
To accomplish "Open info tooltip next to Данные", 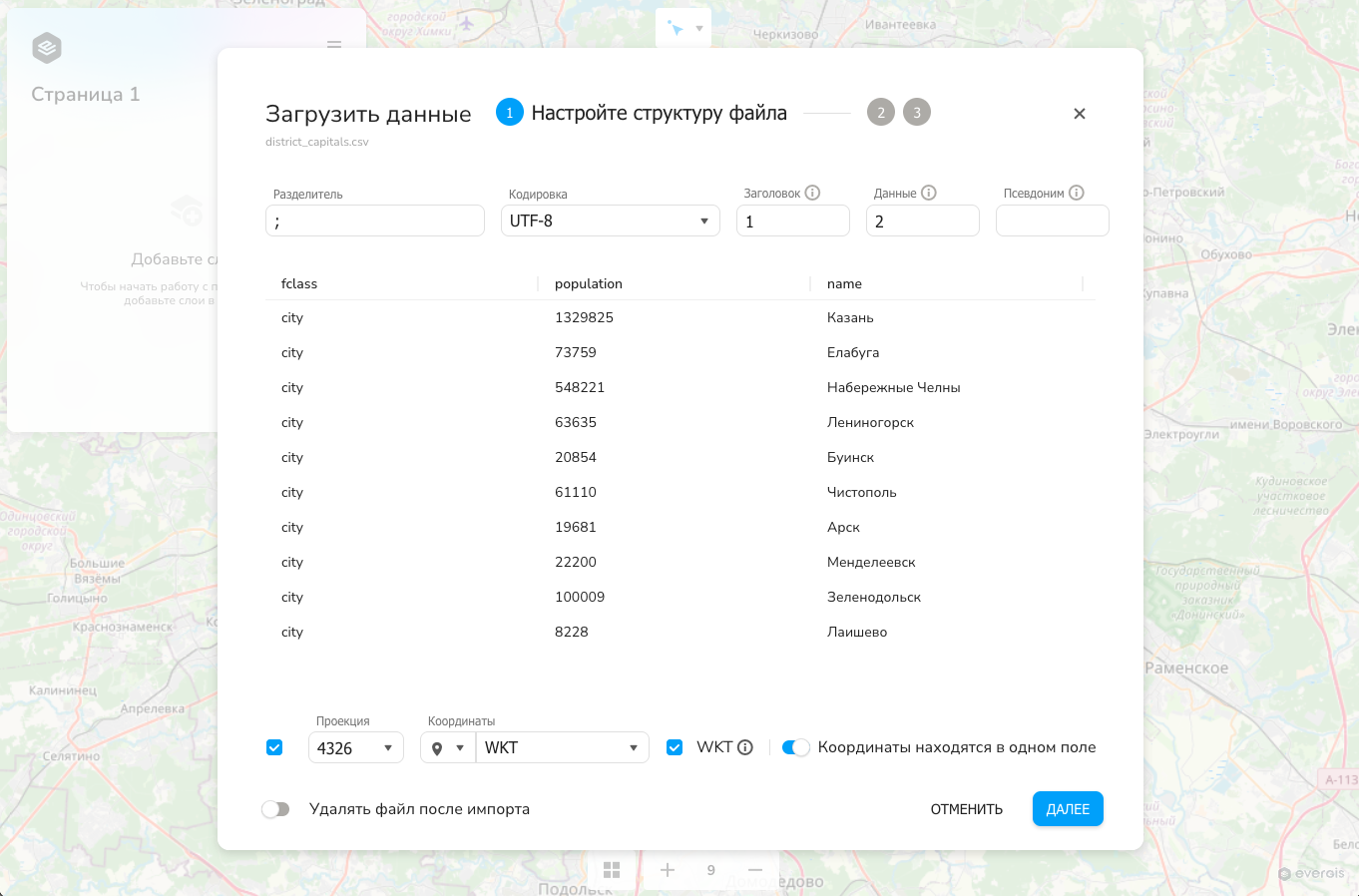I will tap(928, 193).
